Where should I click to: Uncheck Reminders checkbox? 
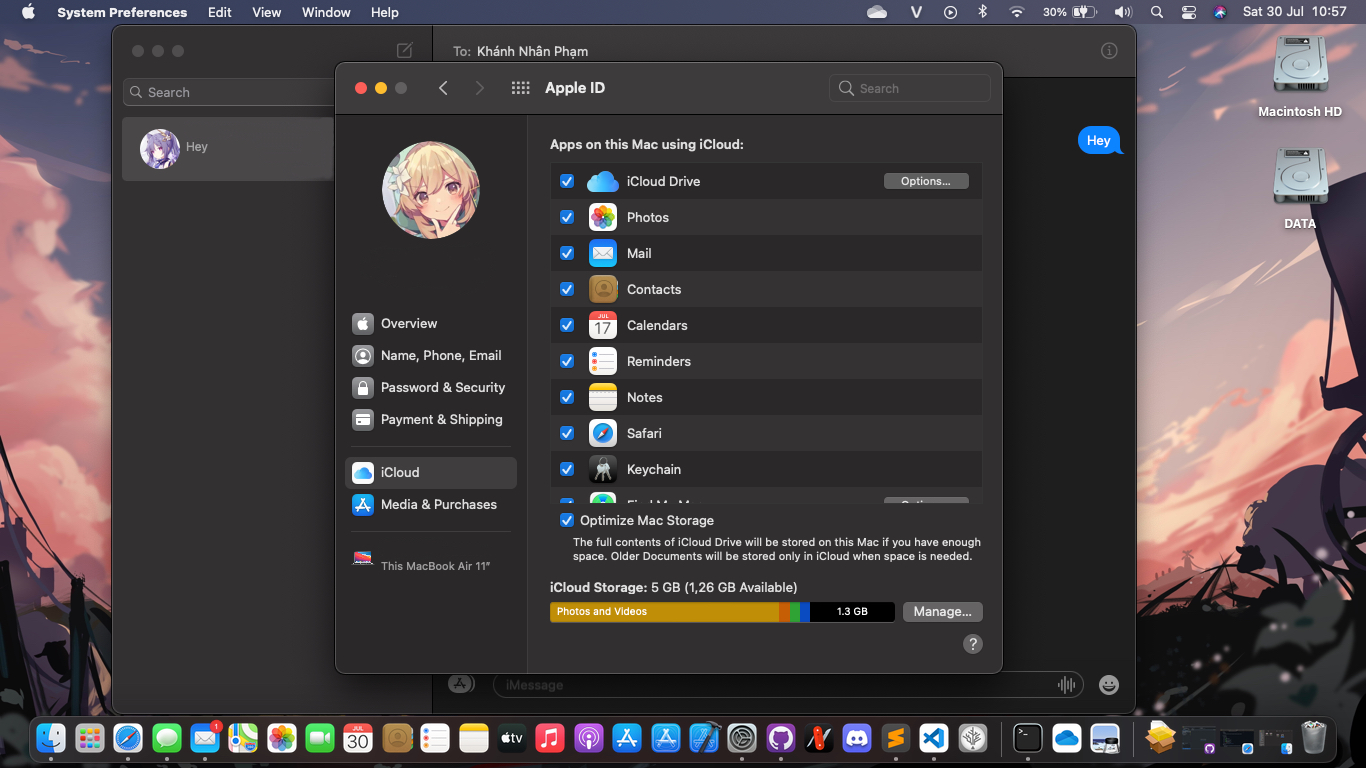pyautogui.click(x=567, y=361)
